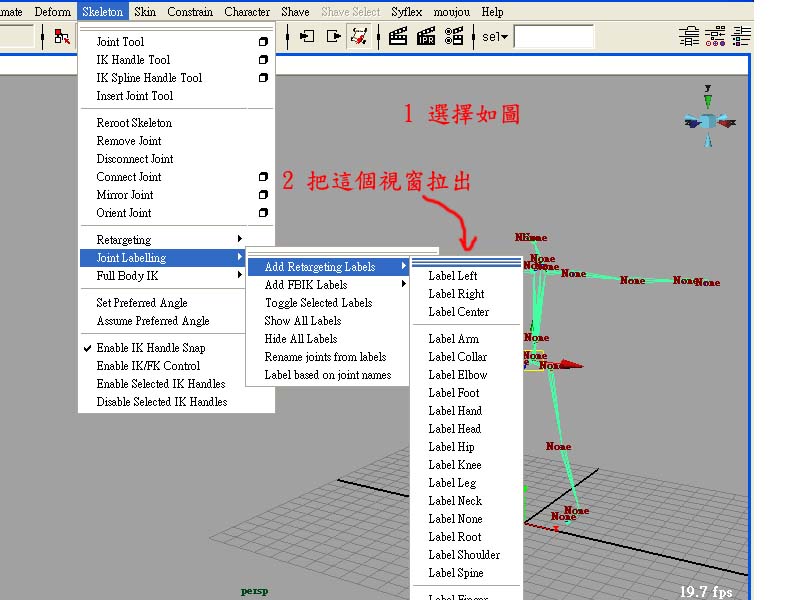This screenshot has width=800, height=600.
Task: Select Label Left
Action: coord(453,276)
